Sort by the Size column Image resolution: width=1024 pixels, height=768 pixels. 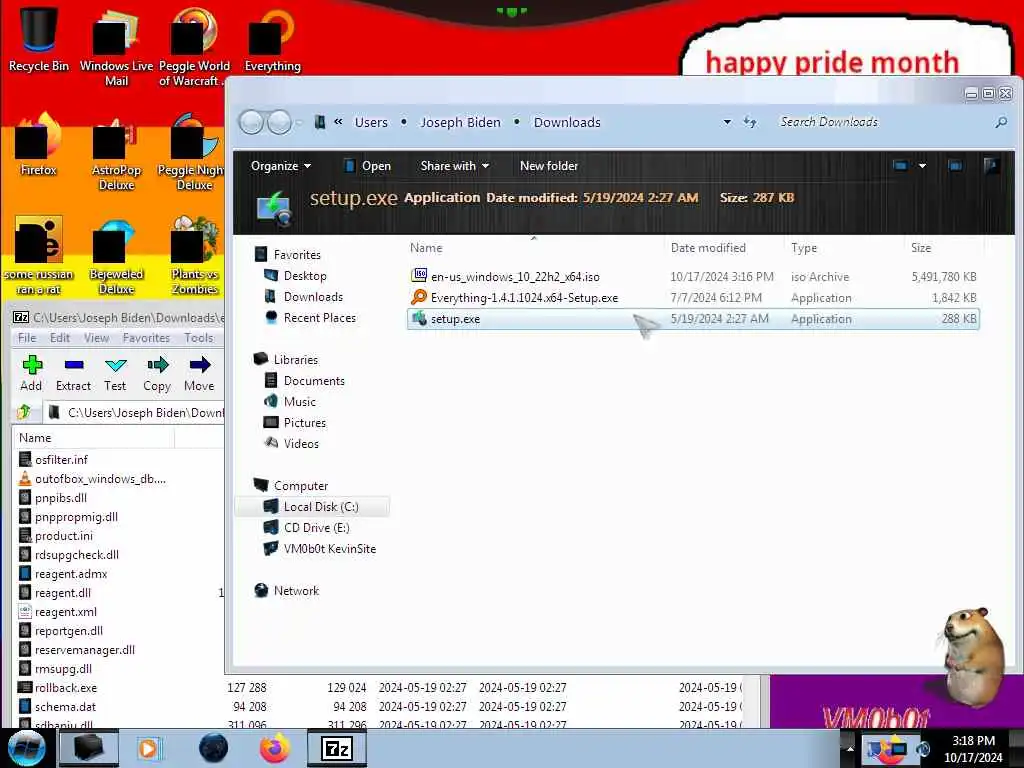[x=921, y=248]
